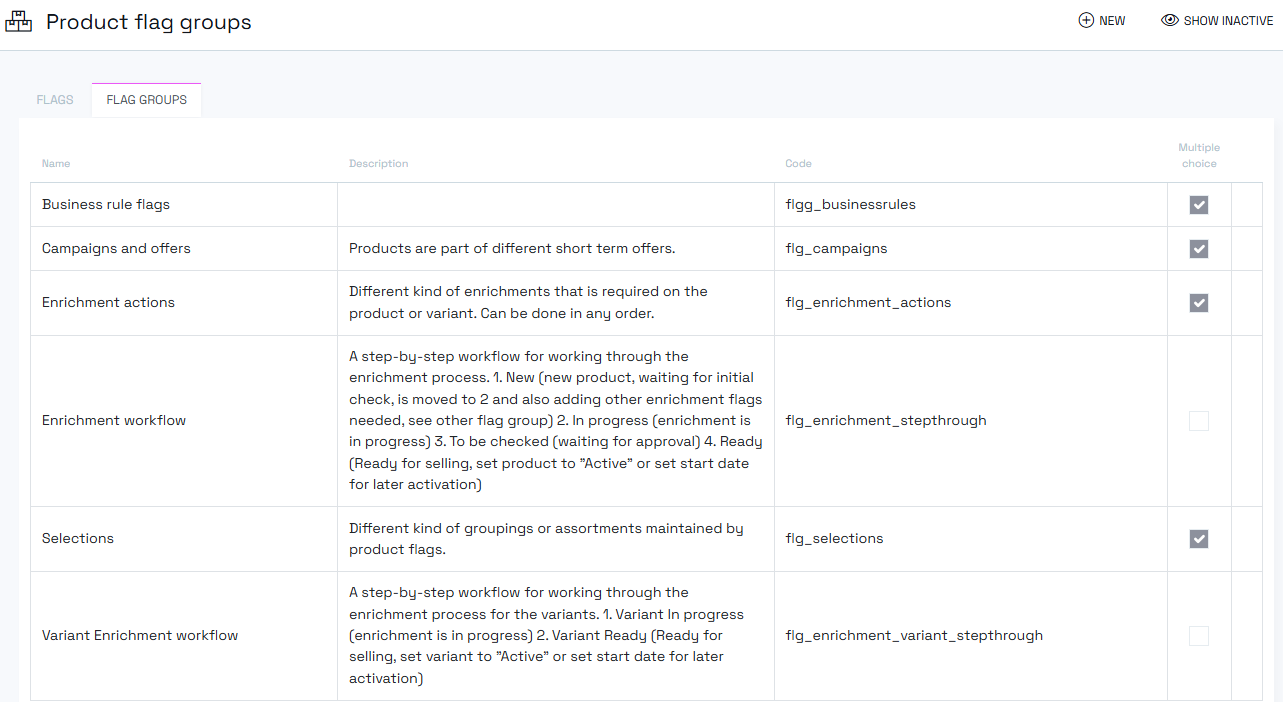The height and width of the screenshot is (702, 1283).
Task: Click the Description column header
Action: (x=378, y=164)
